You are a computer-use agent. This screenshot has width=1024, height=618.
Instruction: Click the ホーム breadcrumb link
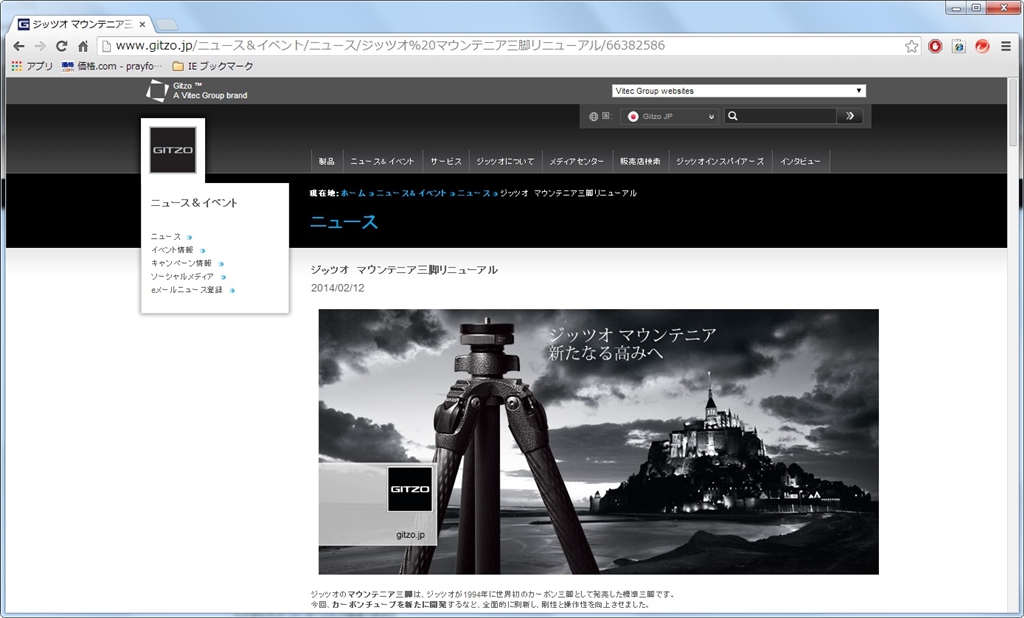353,193
